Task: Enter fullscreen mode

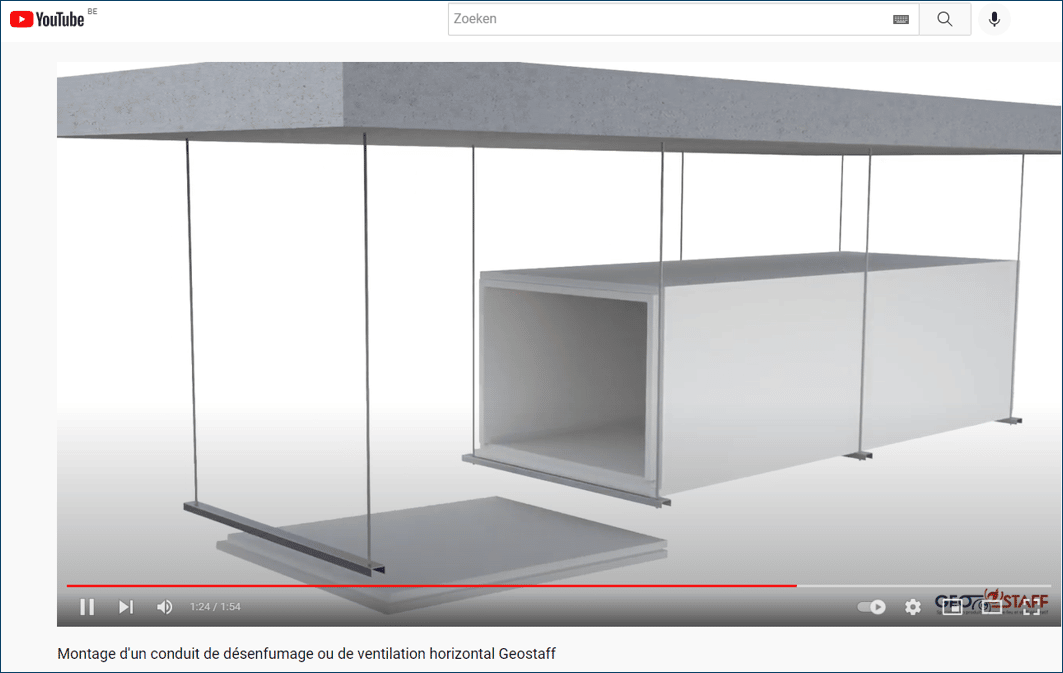Action: 1032,606
